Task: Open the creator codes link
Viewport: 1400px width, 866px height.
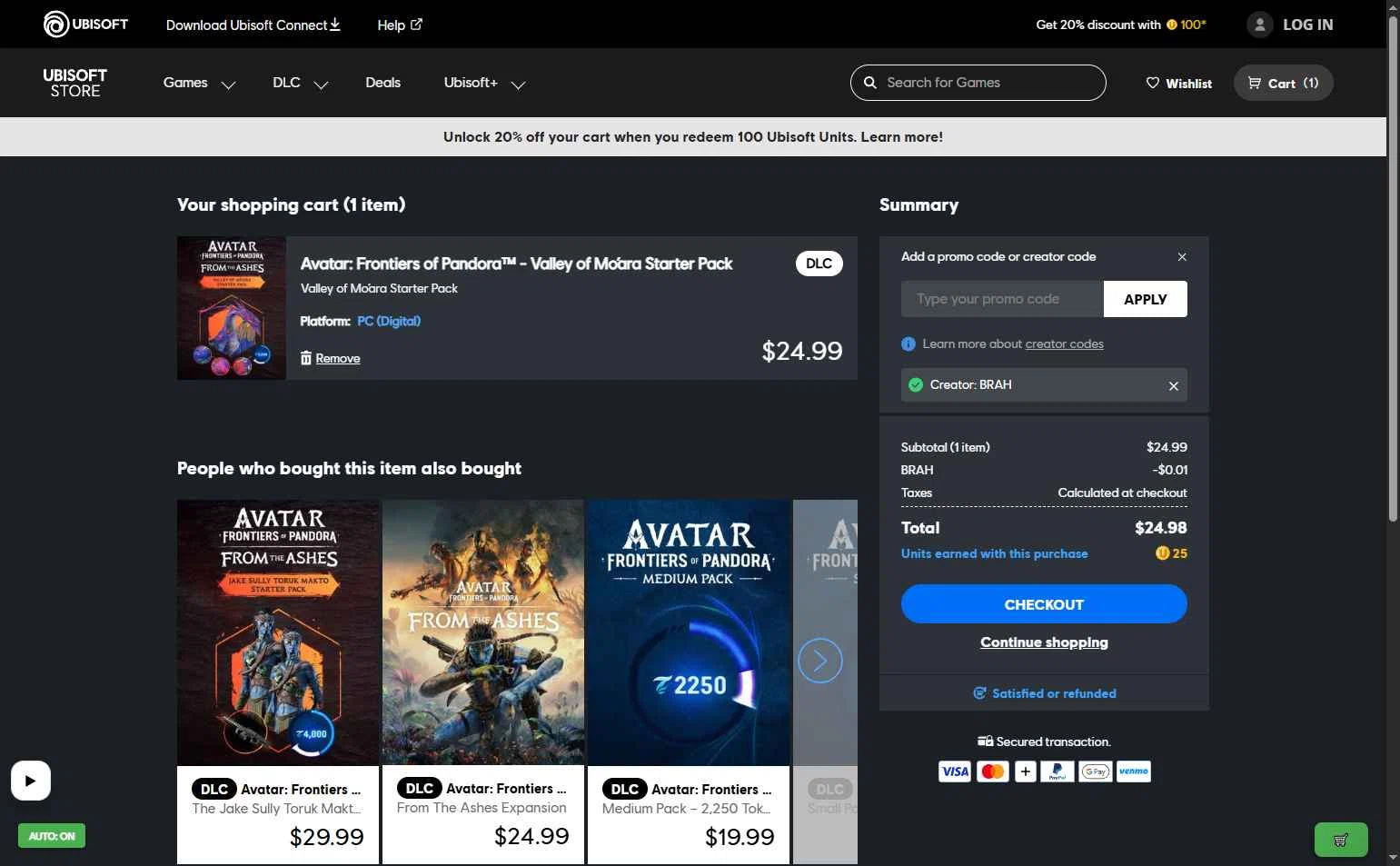Action: [x=1064, y=344]
